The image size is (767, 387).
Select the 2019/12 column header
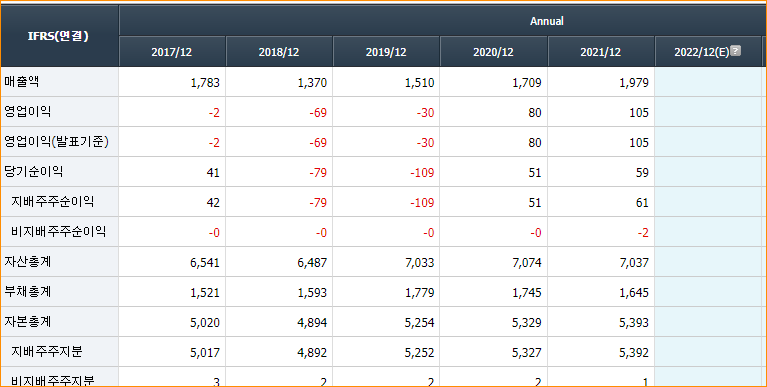386,52
